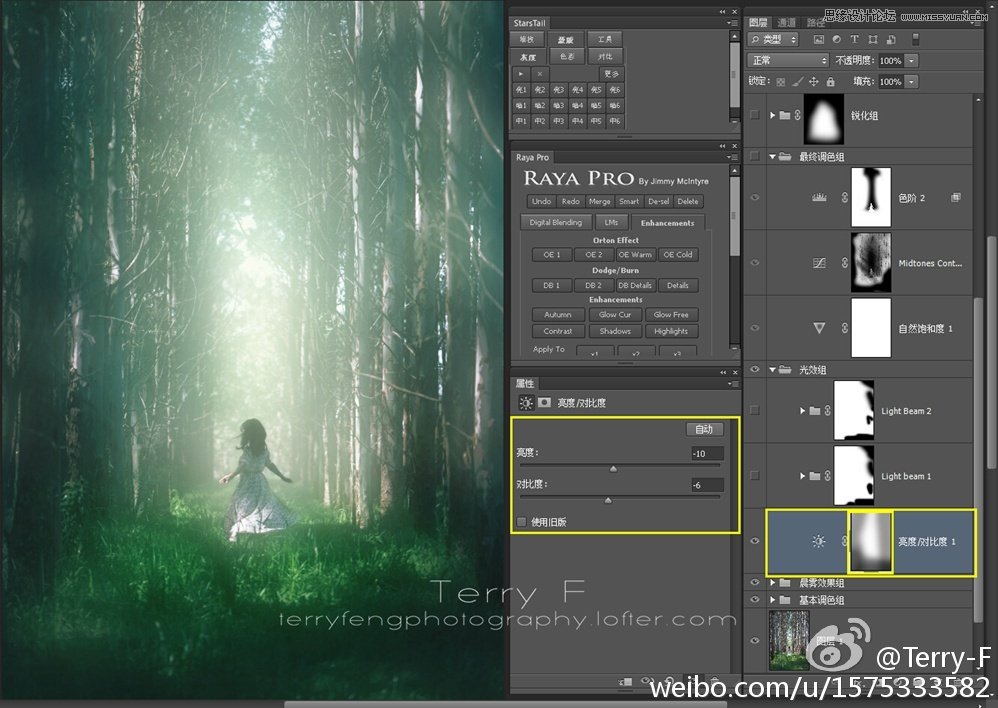This screenshot has height=708, width=998.
Task: Open the Raya Pro panel flyout menu
Action: [x=732, y=157]
